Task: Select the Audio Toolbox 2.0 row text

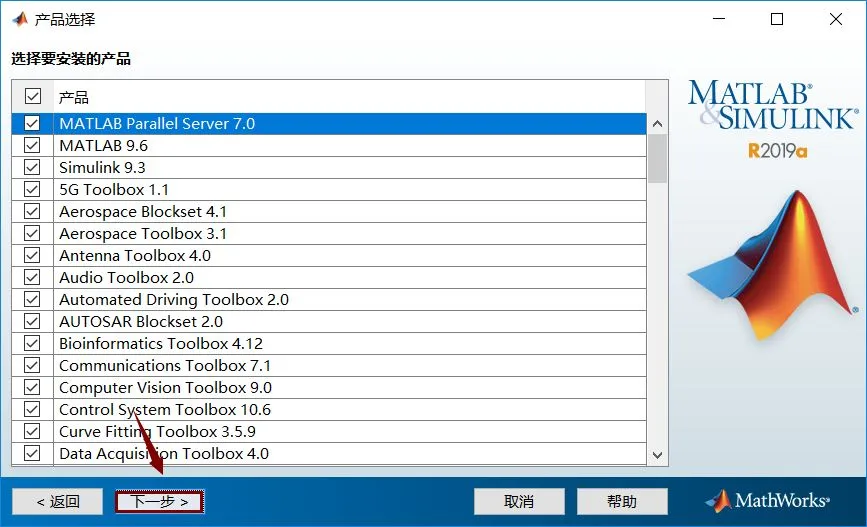Action: pyautogui.click(x=127, y=277)
